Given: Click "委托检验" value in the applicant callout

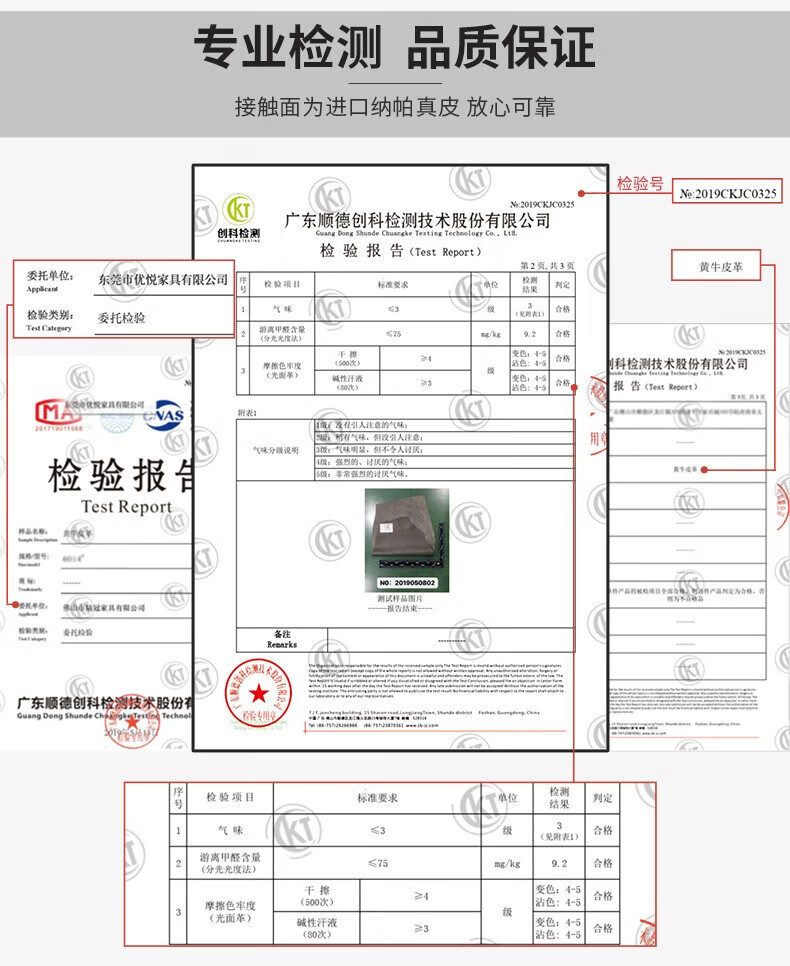Looking at the screenshot, I should click(121, 319).
